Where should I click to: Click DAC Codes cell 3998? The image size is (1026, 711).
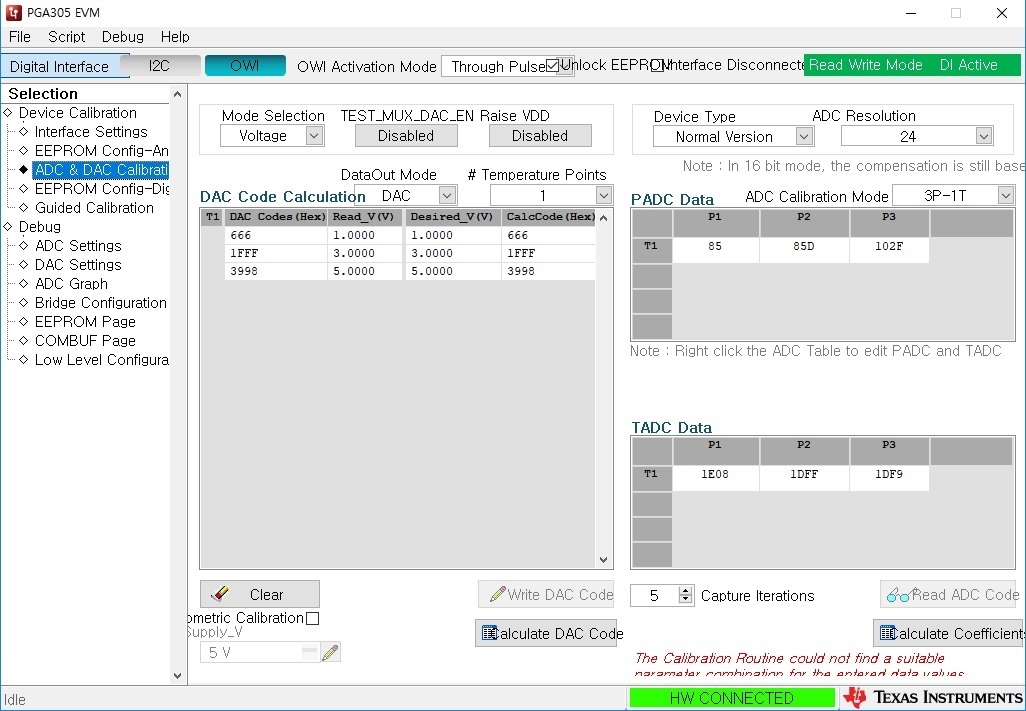275,271
